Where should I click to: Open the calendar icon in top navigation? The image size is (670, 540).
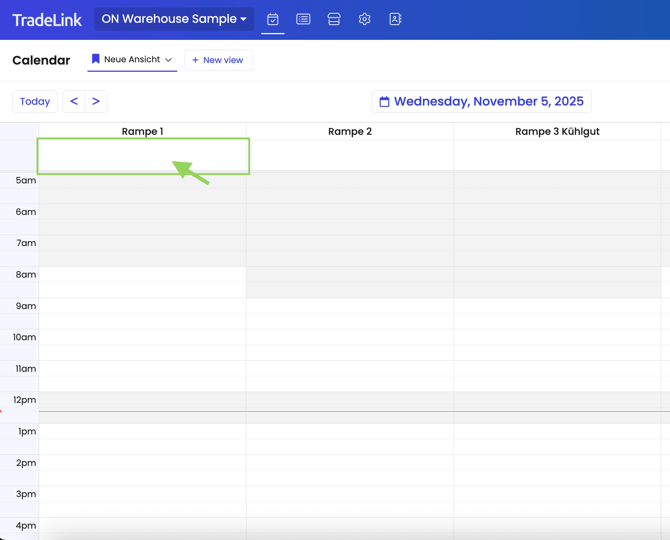pyautogui.click(x=273, y=19)
